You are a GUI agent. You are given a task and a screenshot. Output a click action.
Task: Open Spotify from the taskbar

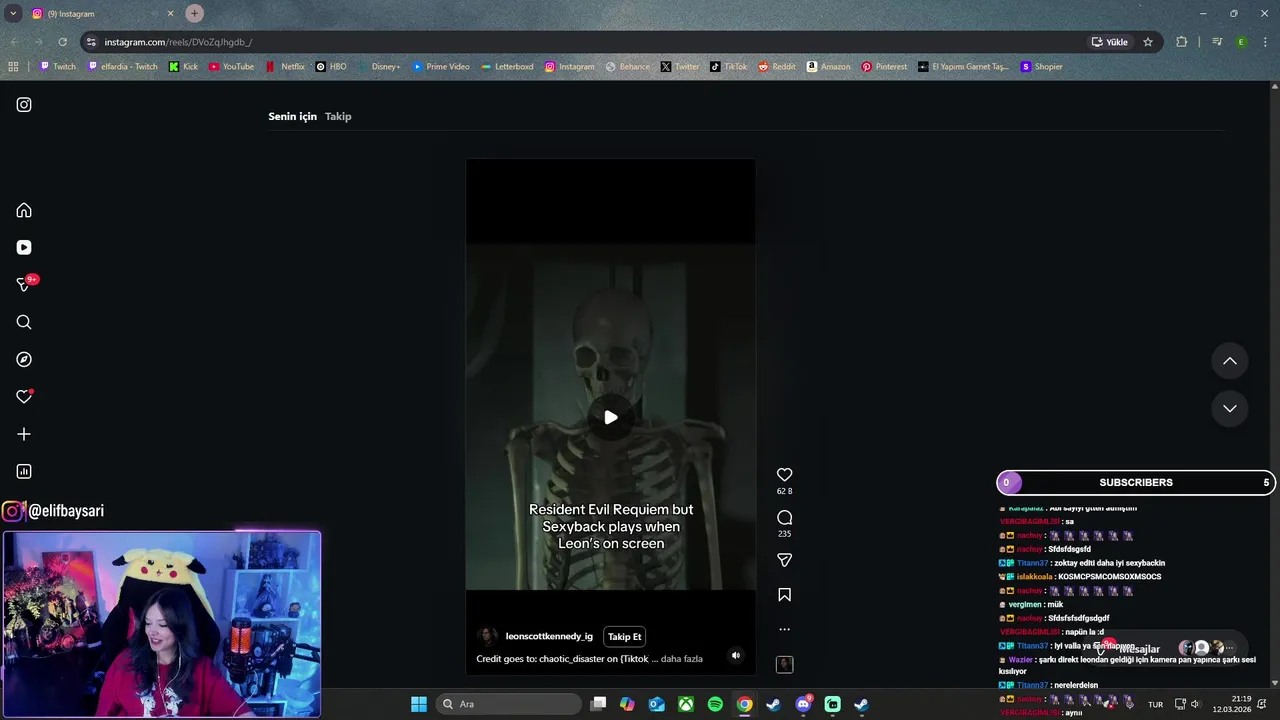tap(715, 704)
